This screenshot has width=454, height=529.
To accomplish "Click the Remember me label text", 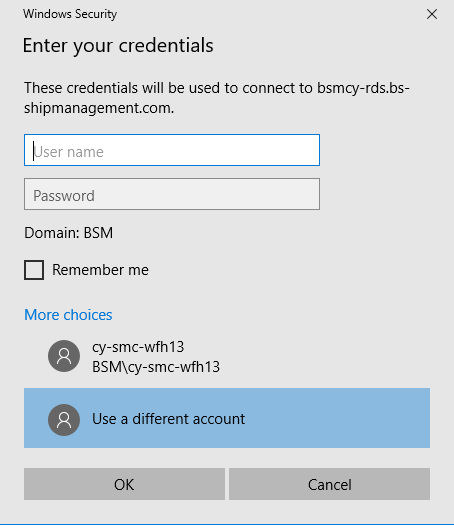I will 100,270.
